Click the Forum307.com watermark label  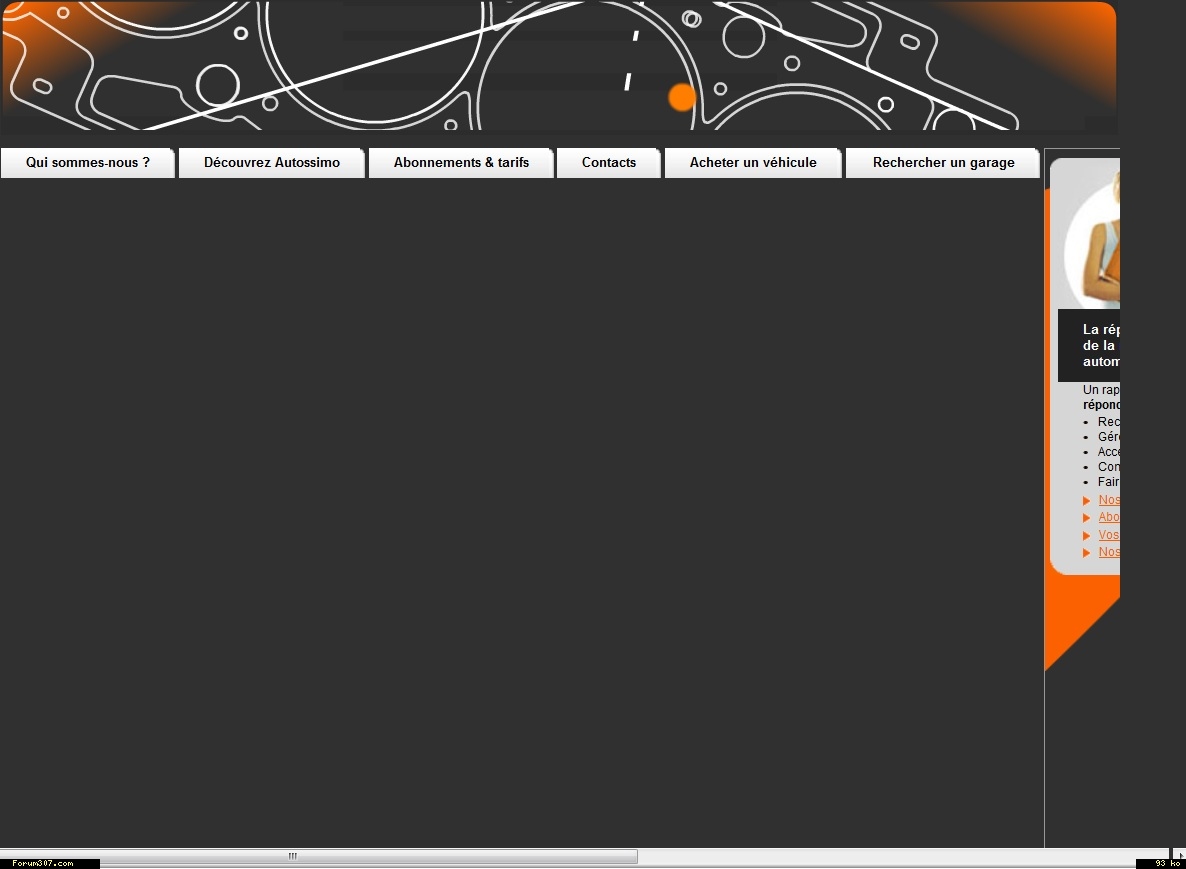(43, 863)
